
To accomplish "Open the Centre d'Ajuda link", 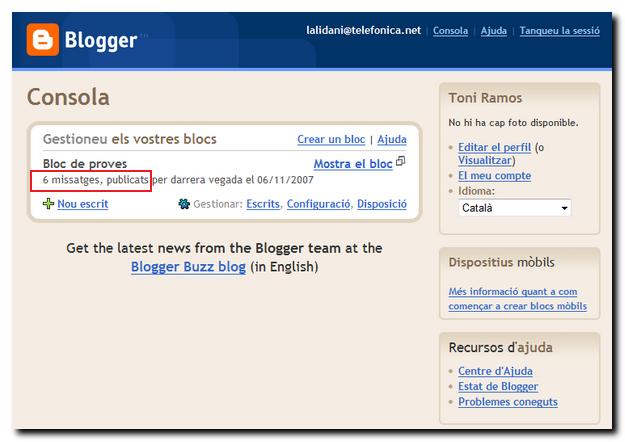I will click(495, 371).
